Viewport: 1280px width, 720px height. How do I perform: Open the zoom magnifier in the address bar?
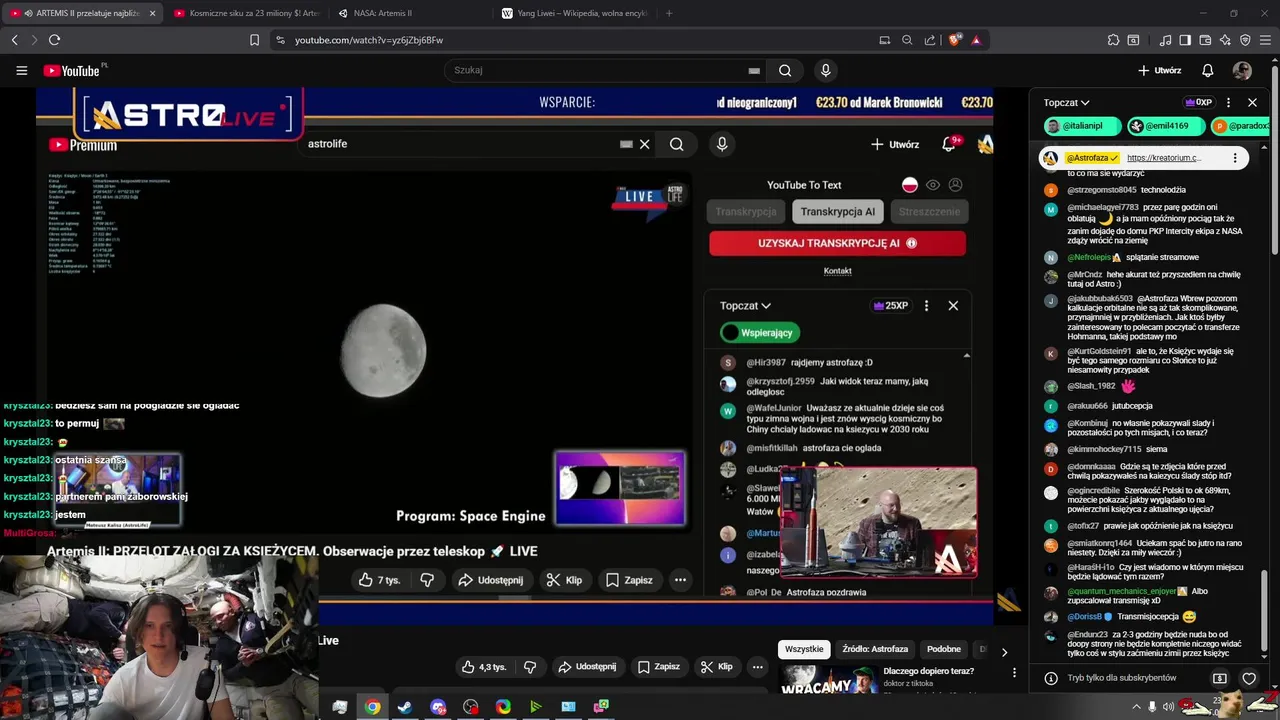pos(907,40)
